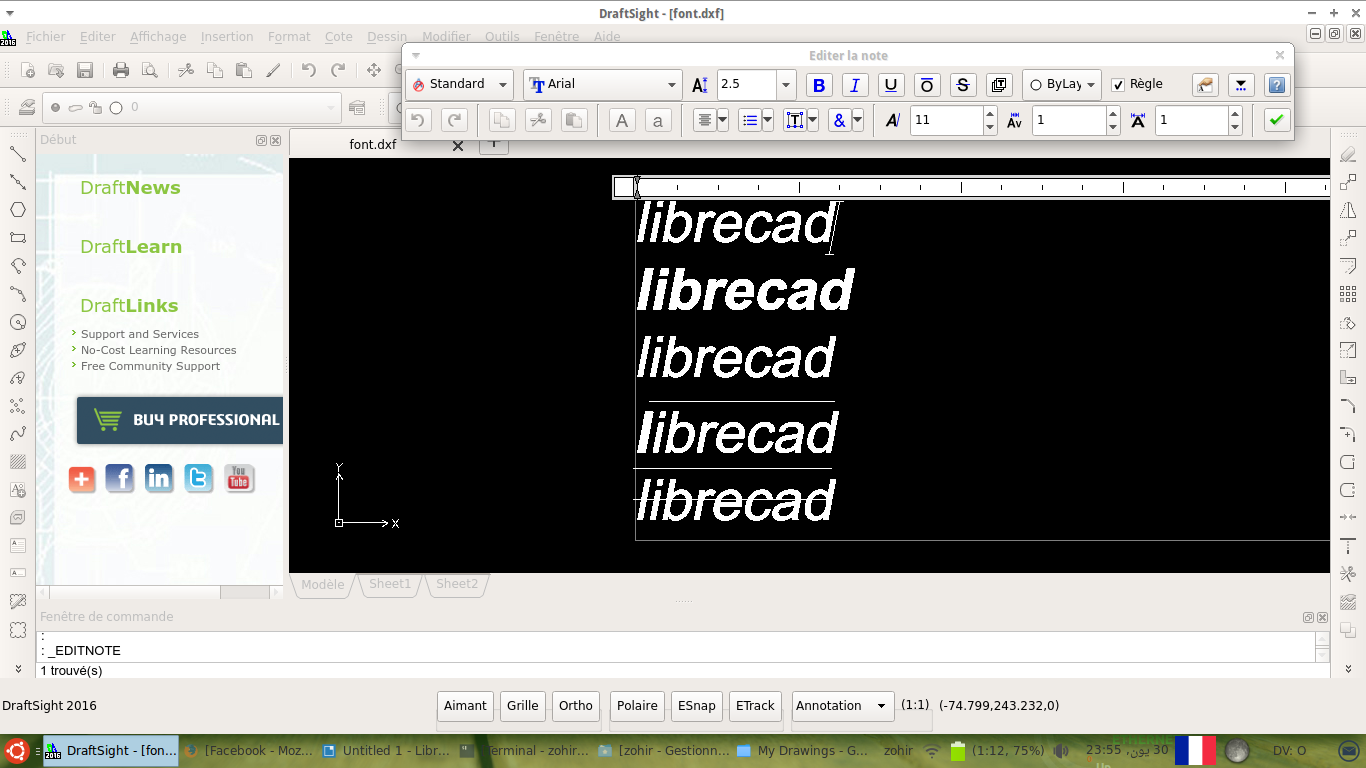The width and height of the screenshot is (1366, 768).
Task: Toggle ESnap in the status bar
Action: coord(696,706)
